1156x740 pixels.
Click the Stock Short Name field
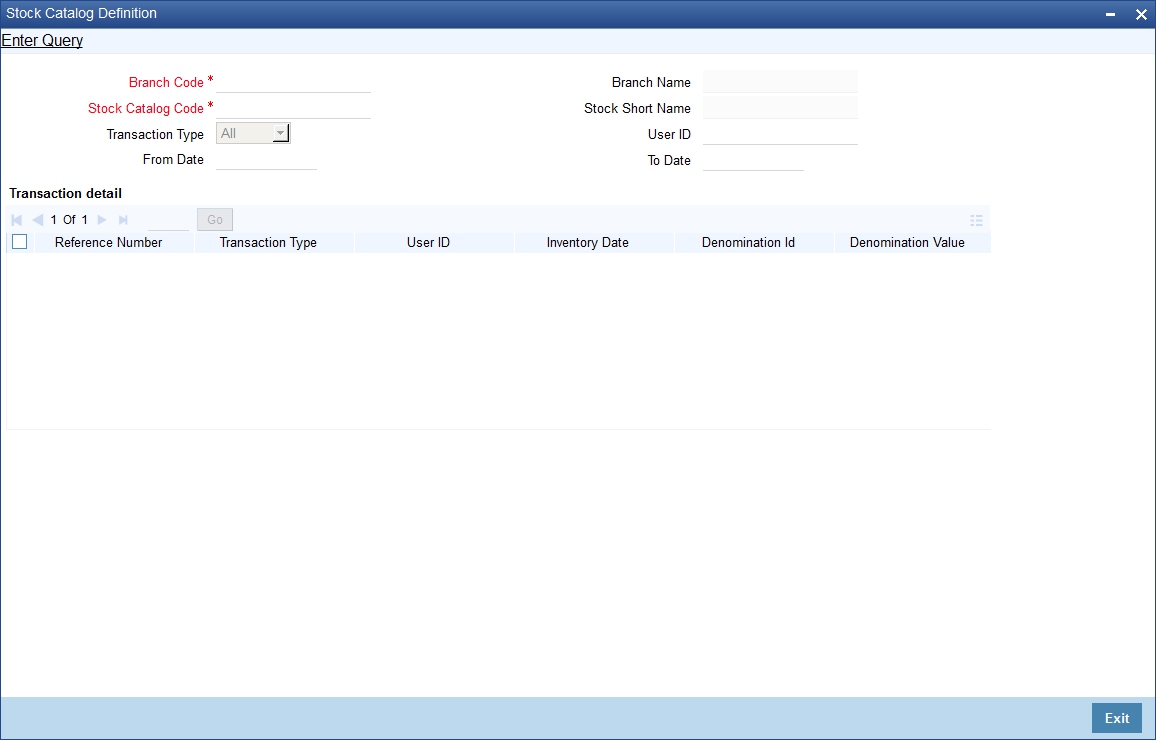click(780, 108)
